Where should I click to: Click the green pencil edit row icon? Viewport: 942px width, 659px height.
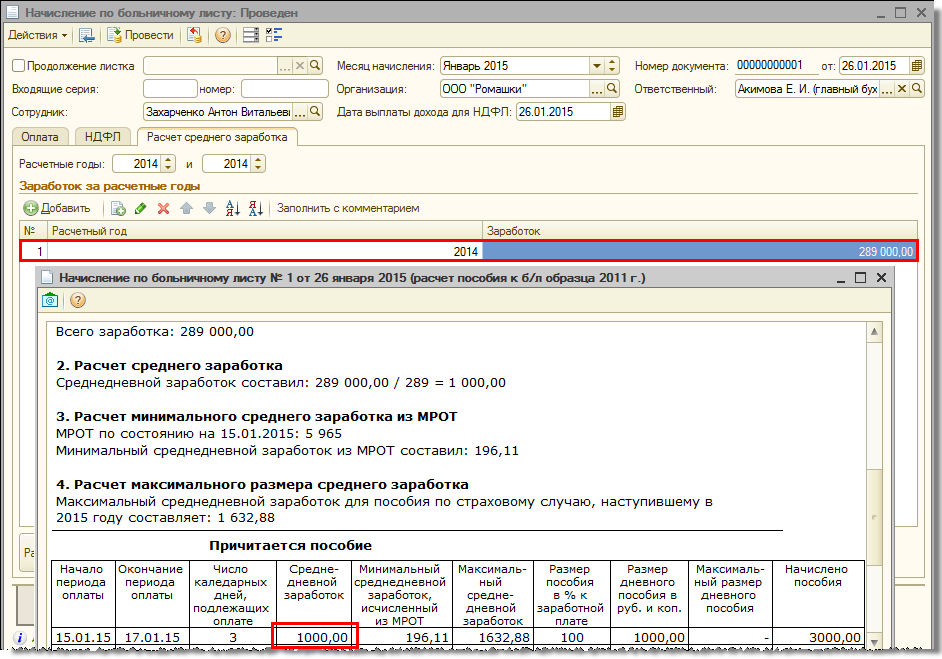(x=141, y=208)
